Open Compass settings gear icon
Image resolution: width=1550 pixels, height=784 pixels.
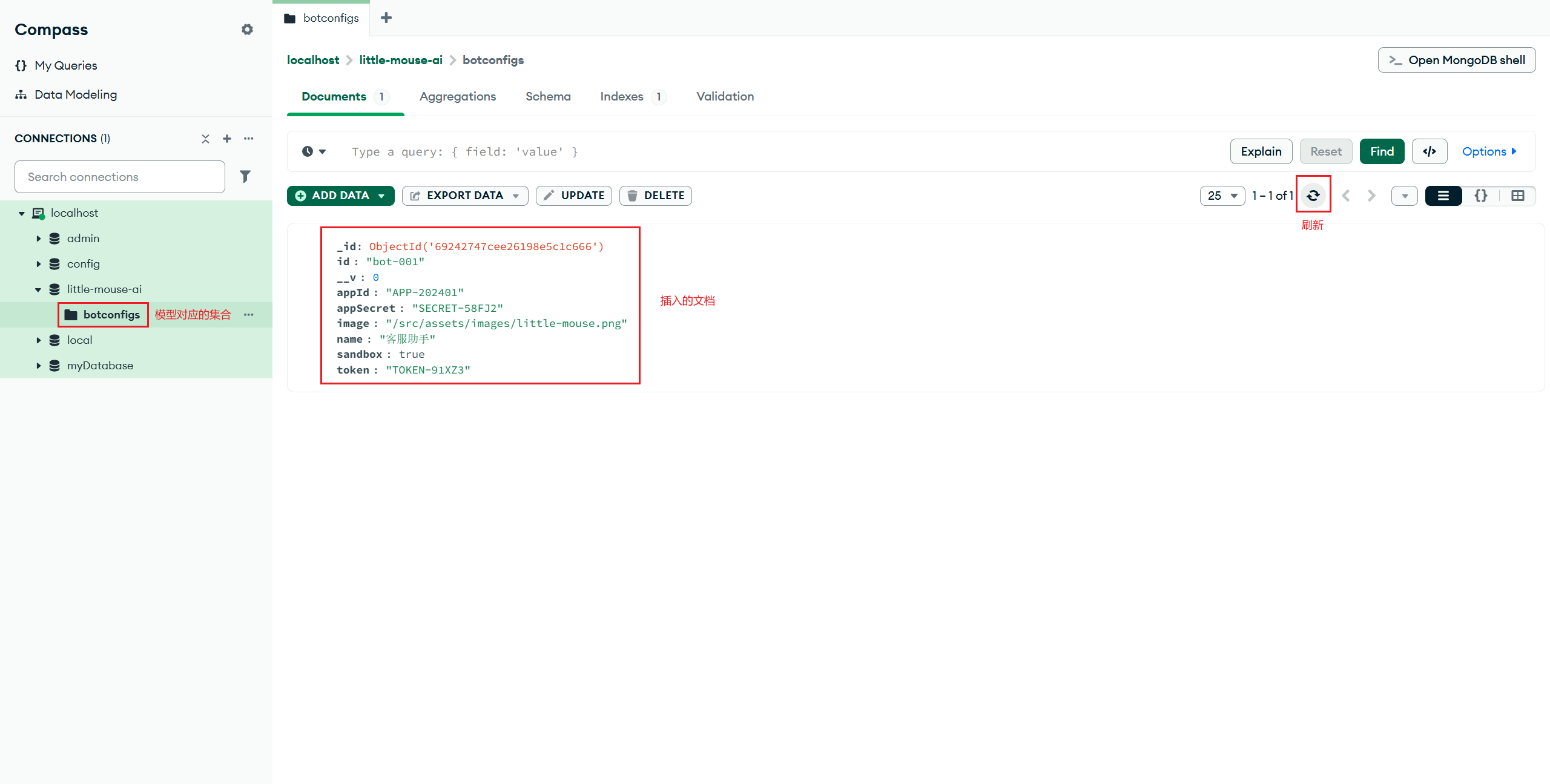(247, 30)
